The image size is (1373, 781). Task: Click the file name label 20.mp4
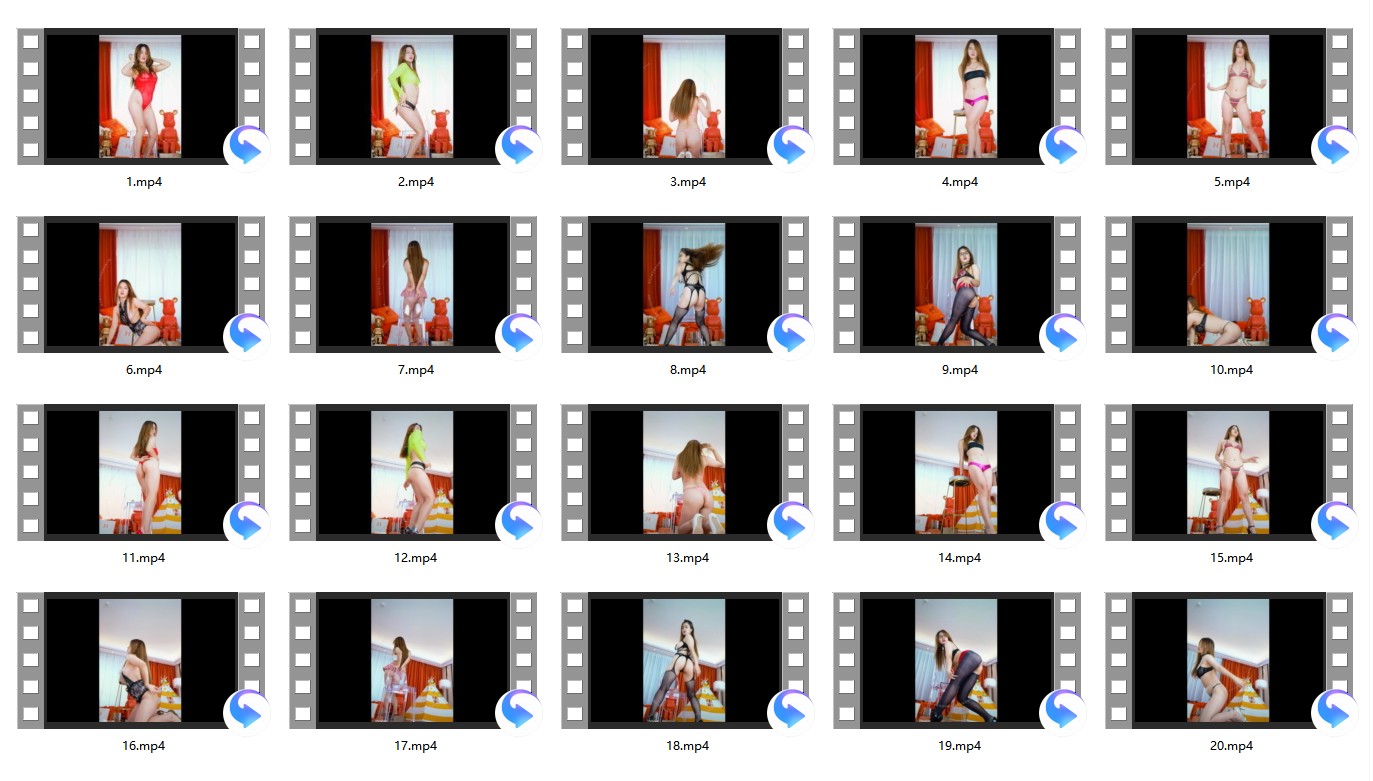point(1232,746)
